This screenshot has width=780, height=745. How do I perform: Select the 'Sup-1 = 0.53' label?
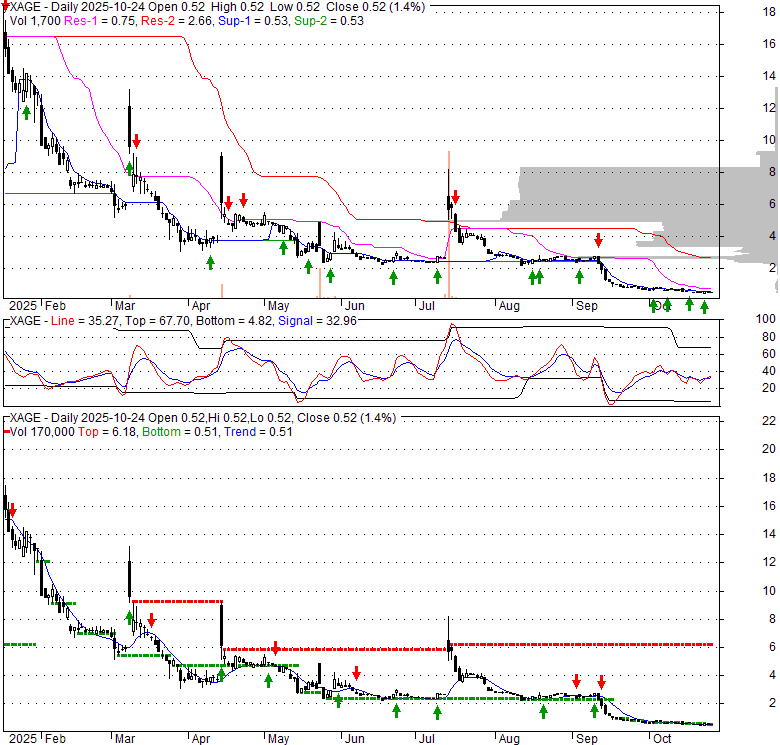point(254,21)
